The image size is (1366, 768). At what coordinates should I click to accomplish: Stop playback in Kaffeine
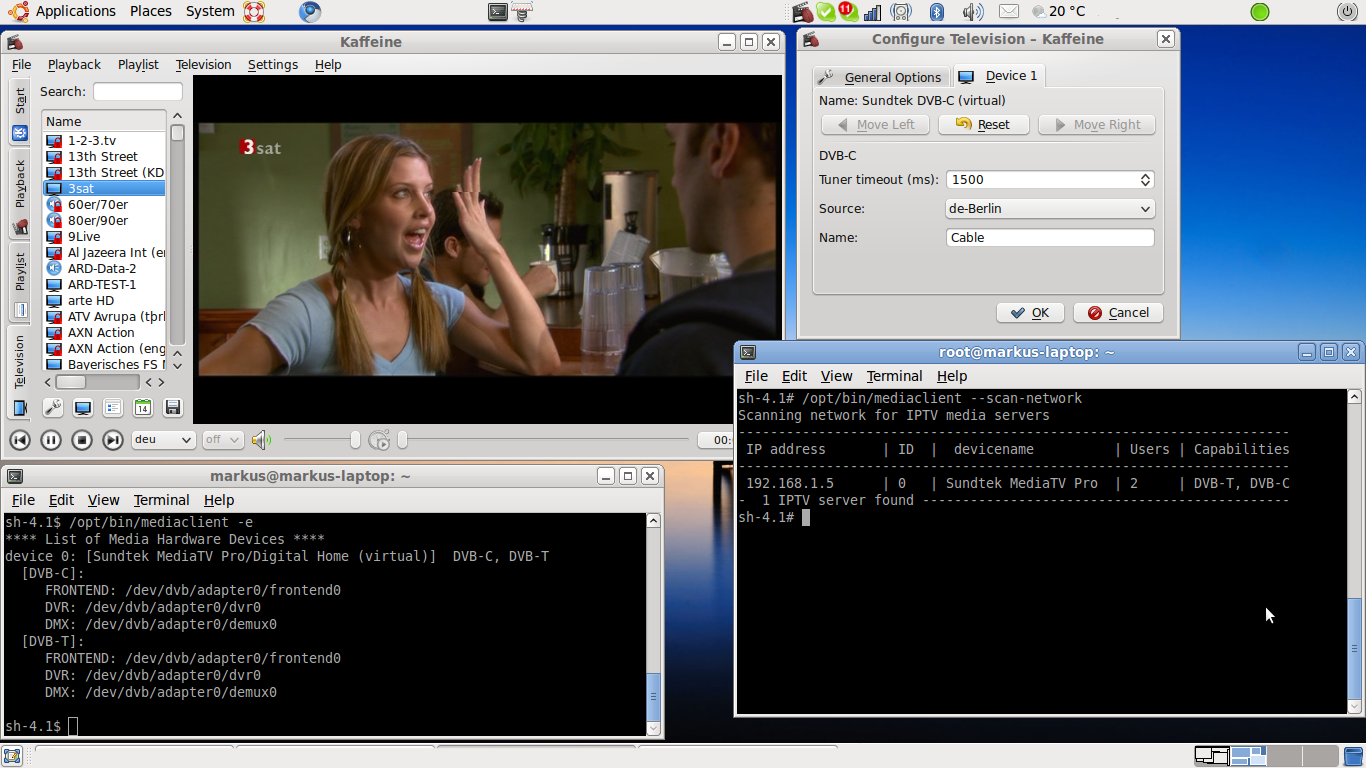[82, 440]
